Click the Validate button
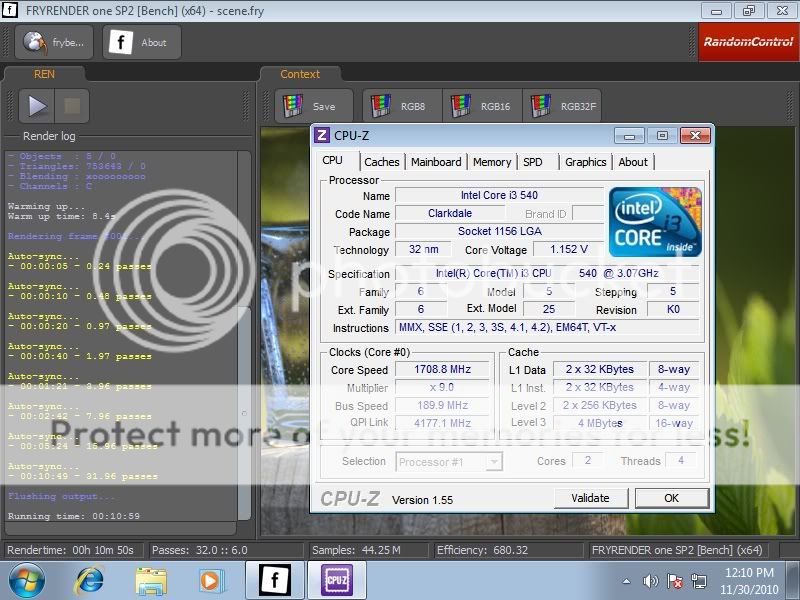 pos(590,498)
